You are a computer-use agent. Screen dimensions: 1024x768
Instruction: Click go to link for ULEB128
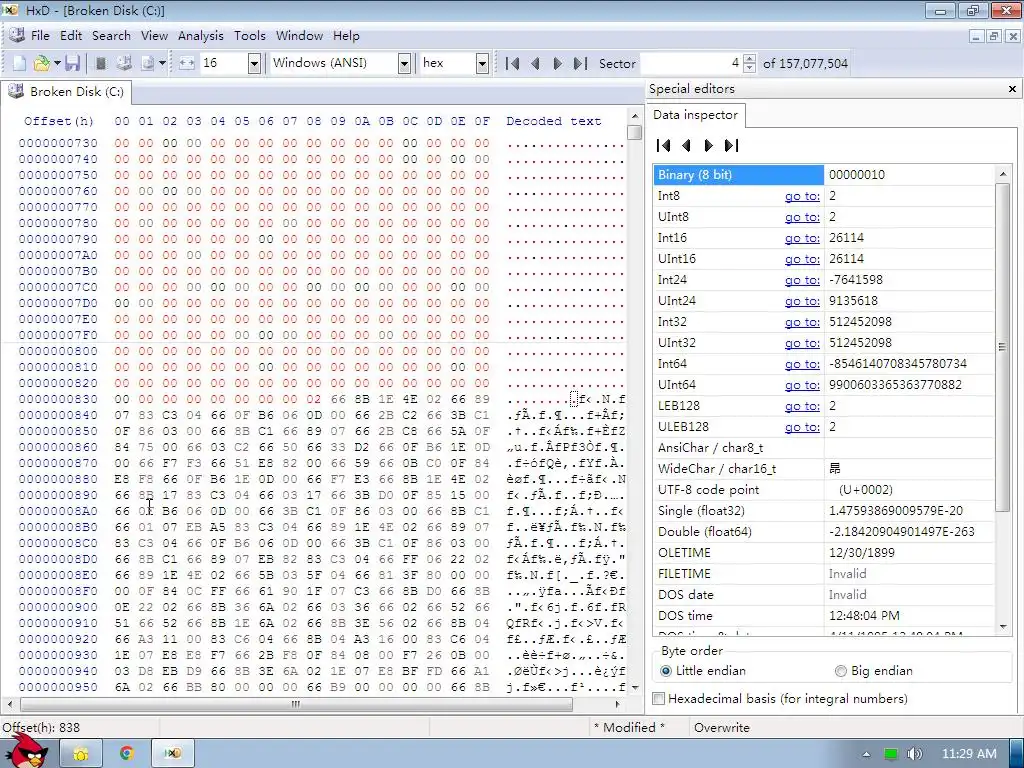click(x=802, y=427)
